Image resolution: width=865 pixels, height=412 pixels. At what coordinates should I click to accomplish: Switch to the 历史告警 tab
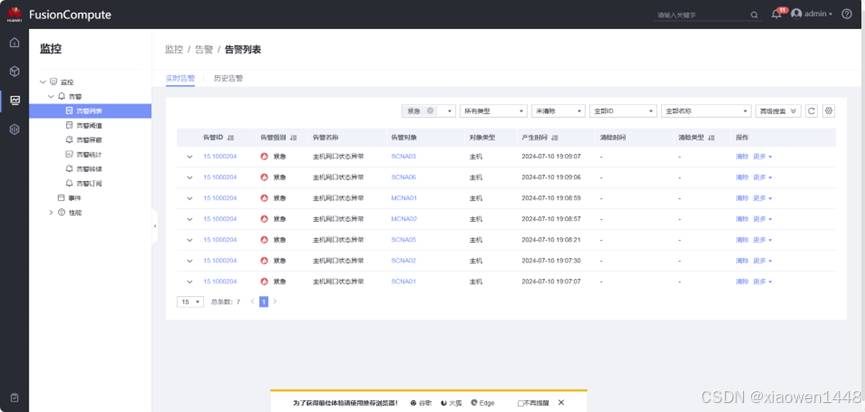tap(228, 78)
